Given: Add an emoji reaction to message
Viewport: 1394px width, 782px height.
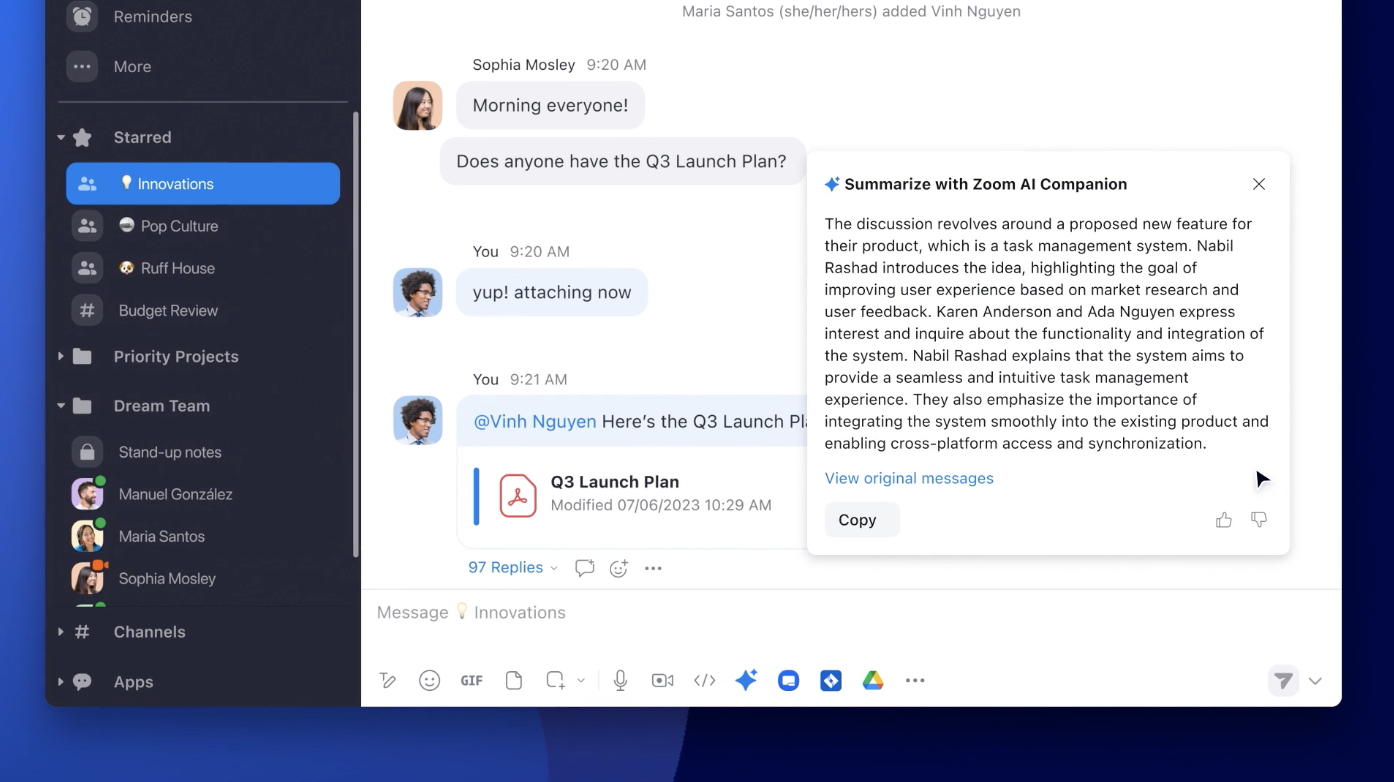Looking at the screenshot, I should (619, 568).
